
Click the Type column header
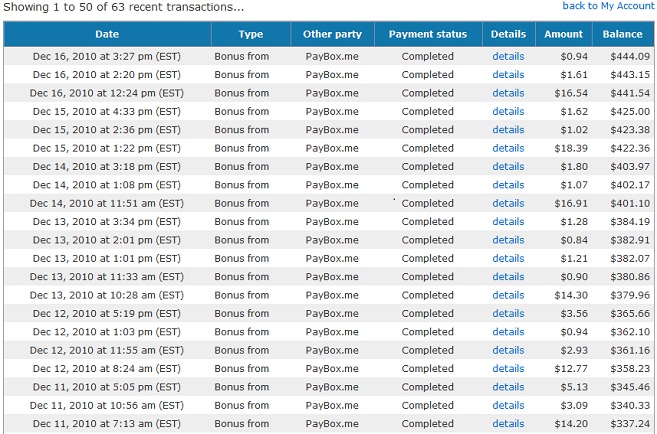click(x=251, y=34)
